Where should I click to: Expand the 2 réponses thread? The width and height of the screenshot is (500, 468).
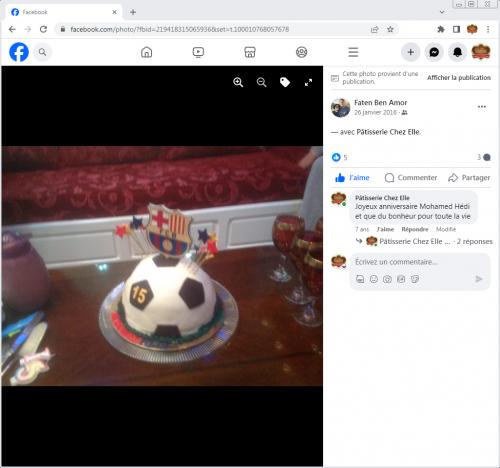[x=475, y=241]
